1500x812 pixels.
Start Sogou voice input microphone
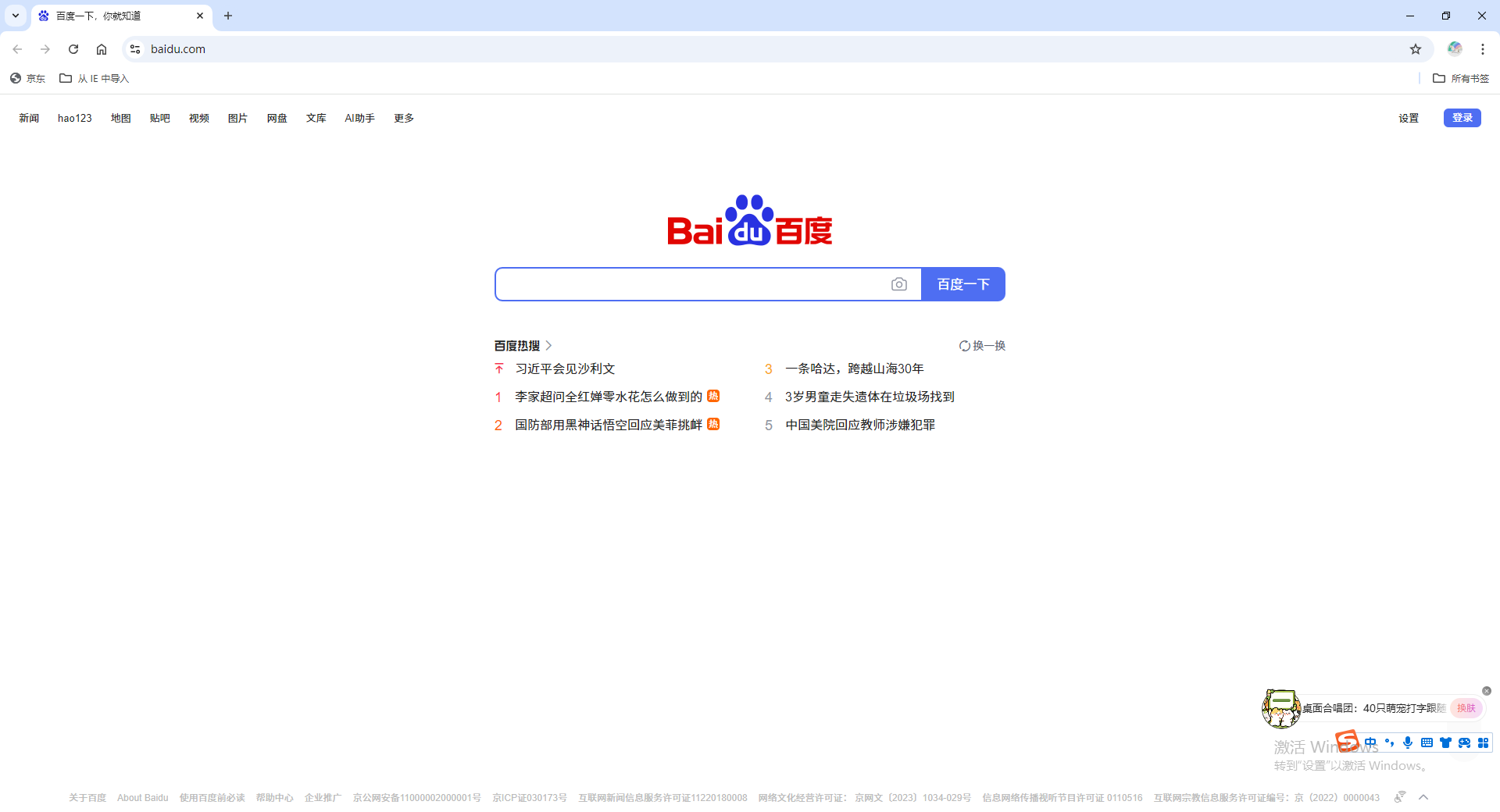click(x=1408, y=743)
